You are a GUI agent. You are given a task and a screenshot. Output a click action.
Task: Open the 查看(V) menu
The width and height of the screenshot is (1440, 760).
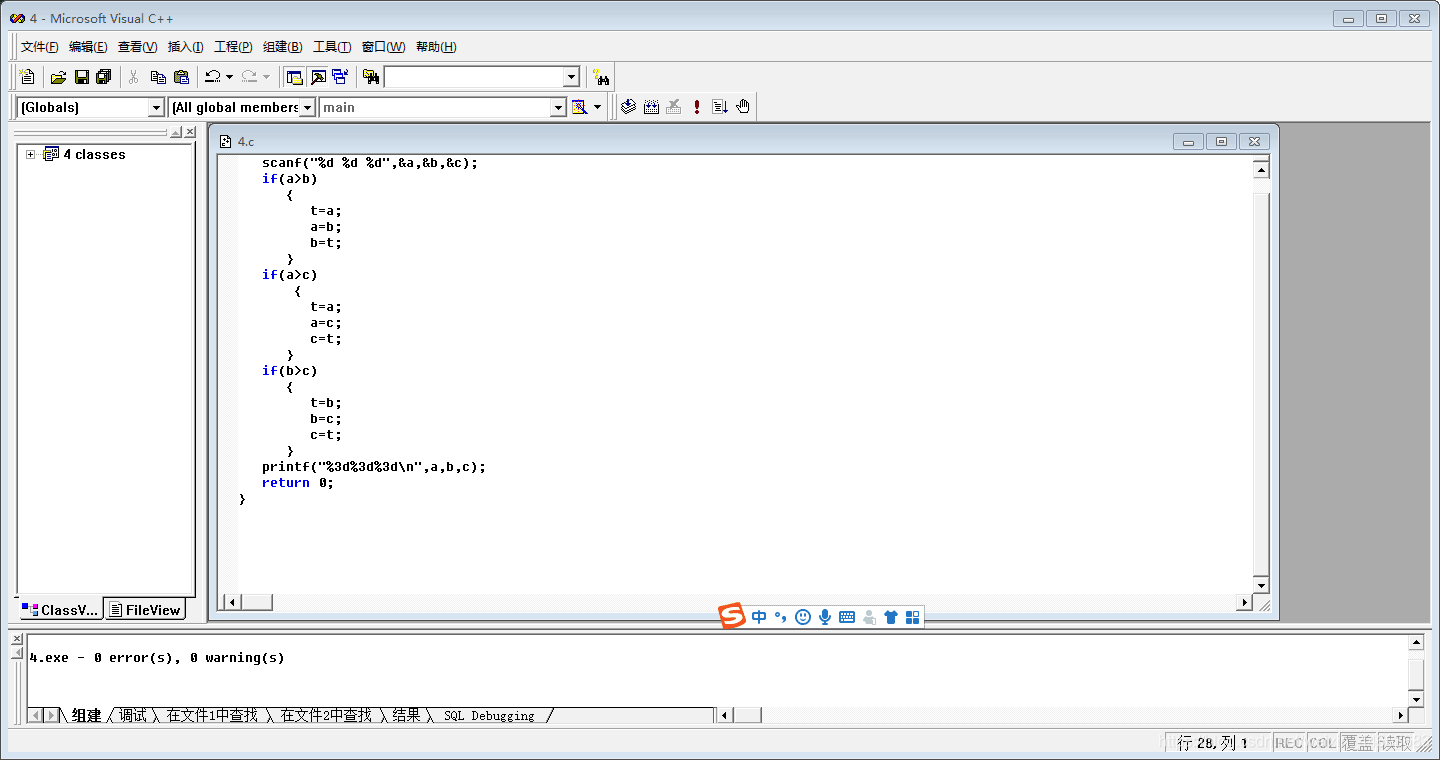(137, 47)
